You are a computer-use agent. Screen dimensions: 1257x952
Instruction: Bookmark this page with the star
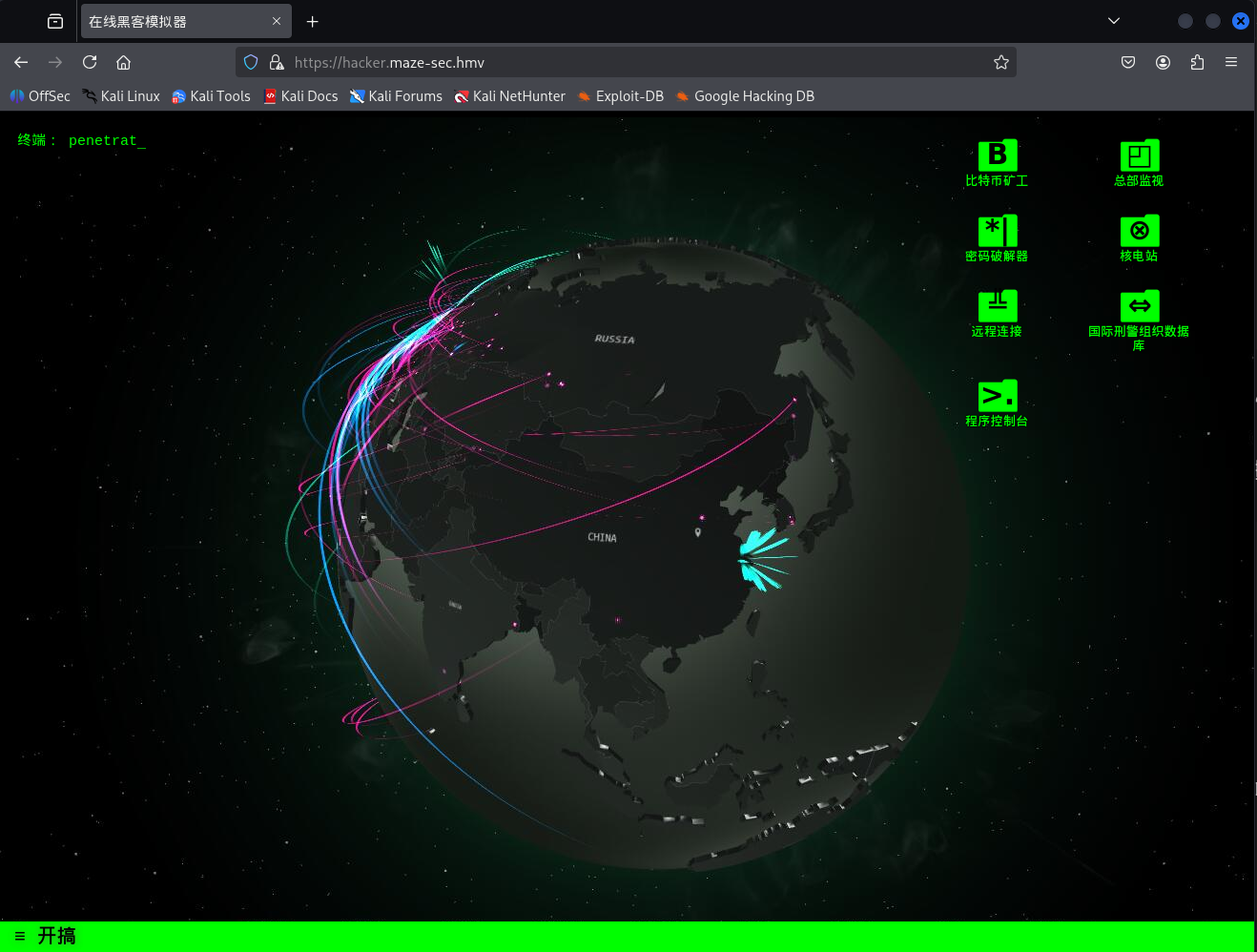point(1000,62)
